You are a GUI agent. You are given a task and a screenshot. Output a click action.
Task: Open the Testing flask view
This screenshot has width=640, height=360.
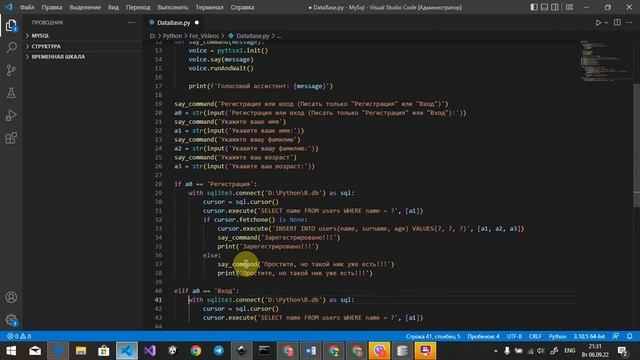click(x=11, y=93)
